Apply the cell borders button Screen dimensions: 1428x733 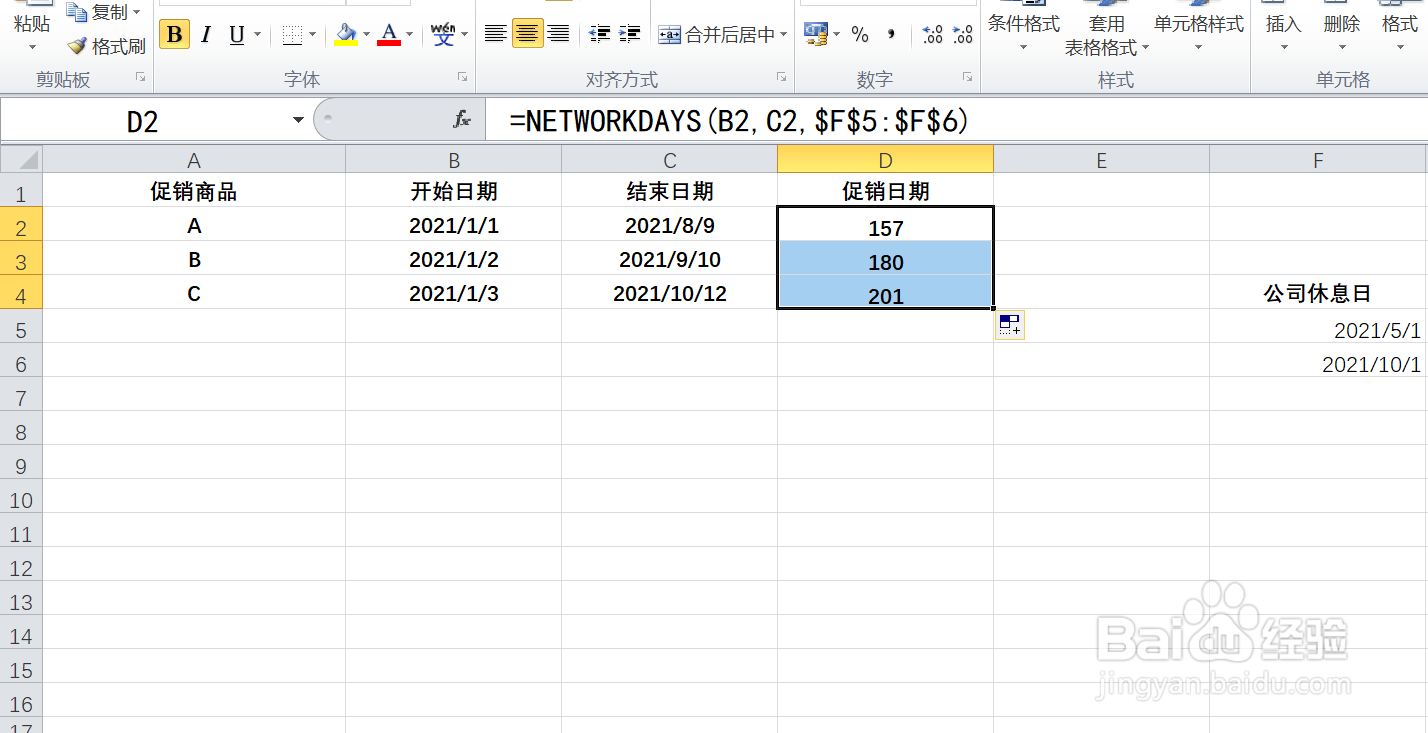pyautogui.click(x=292, y=35)
